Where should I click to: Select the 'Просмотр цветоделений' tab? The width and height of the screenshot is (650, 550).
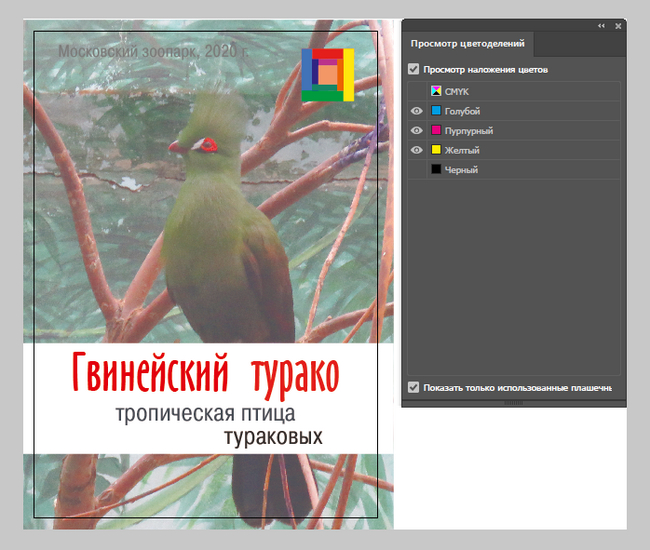click(468, 44)
